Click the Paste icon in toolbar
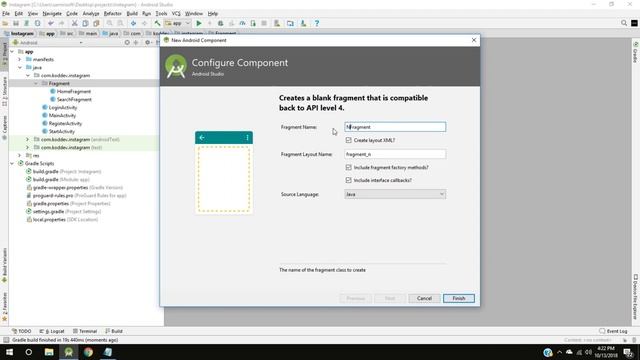Image resolution: width=640 pixels, height=360 pixels. [x=96, y=23]
